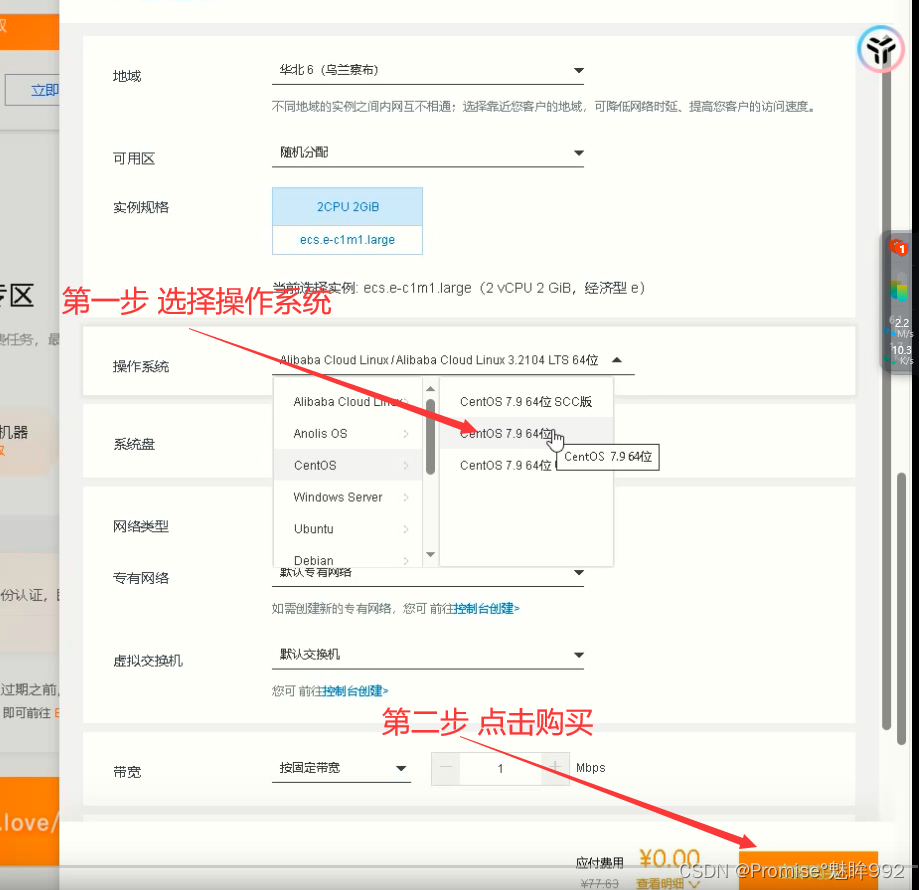Open the 控制台创建 link under 虚拟交换机
919x890 pixels.
click(x=355, y=691)
